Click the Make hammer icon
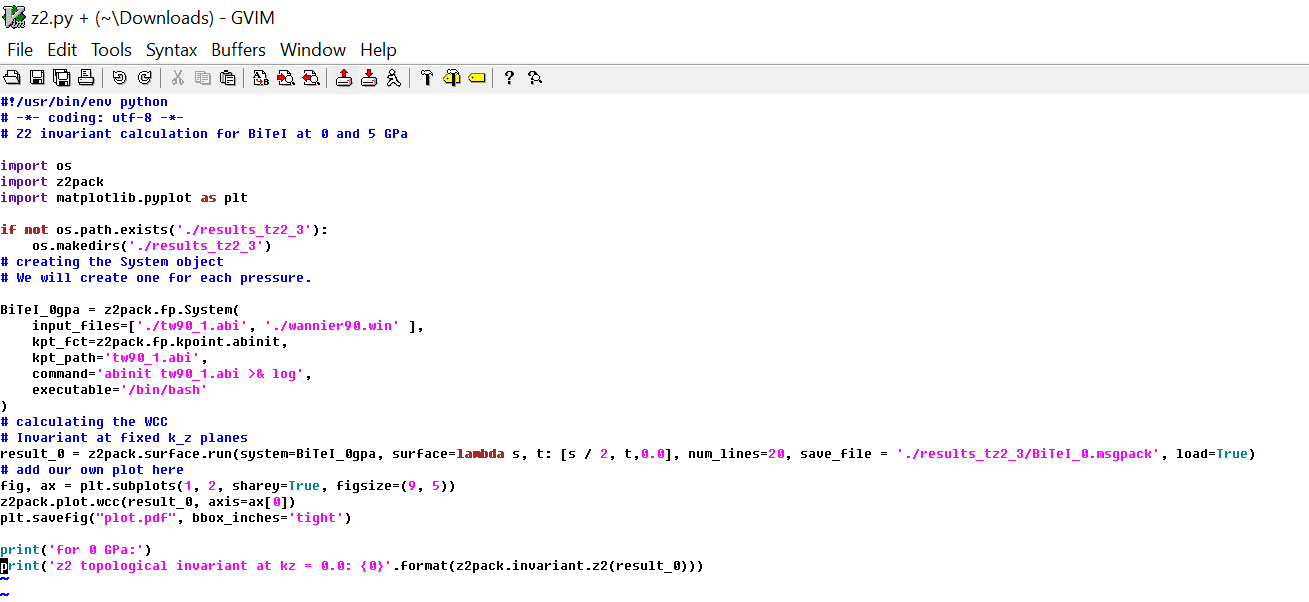This screenshot has height=602, width=1309. tap(427, 78)
